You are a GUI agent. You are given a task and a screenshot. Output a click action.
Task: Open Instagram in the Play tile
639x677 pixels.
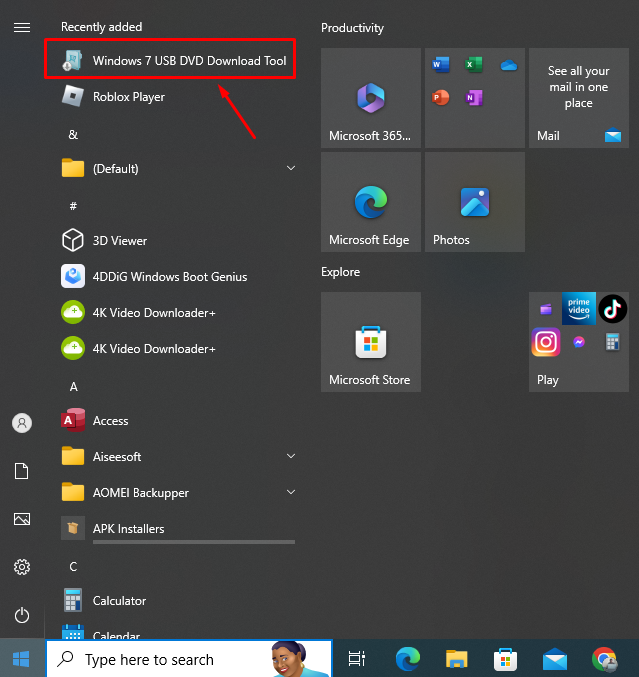546,342
